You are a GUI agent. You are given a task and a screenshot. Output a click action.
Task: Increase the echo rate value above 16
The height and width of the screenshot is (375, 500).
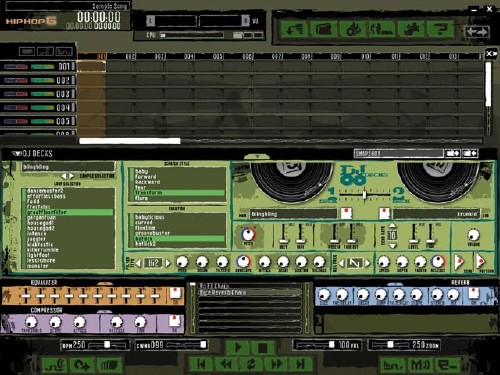[392, 226]
